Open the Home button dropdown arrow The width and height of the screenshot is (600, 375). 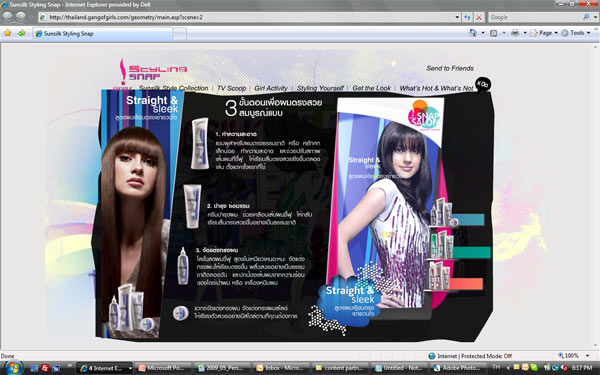(483, 33)
